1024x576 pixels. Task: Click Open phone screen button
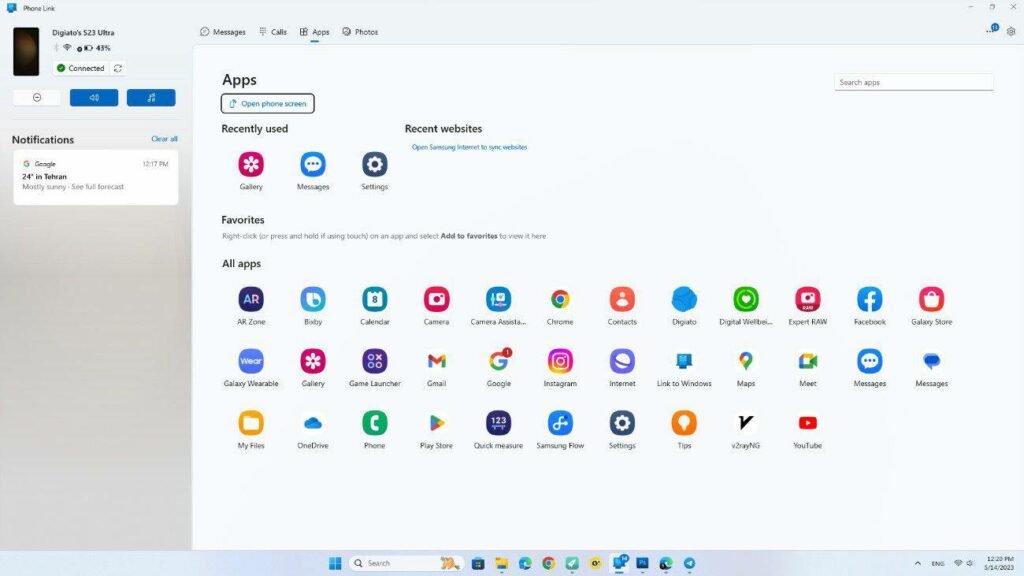(x=268, y=103)
